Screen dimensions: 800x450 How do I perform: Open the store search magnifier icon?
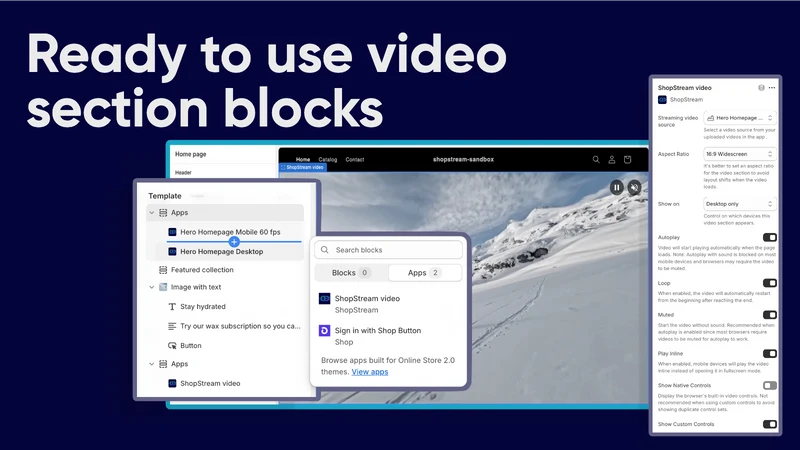pos(596,160)
